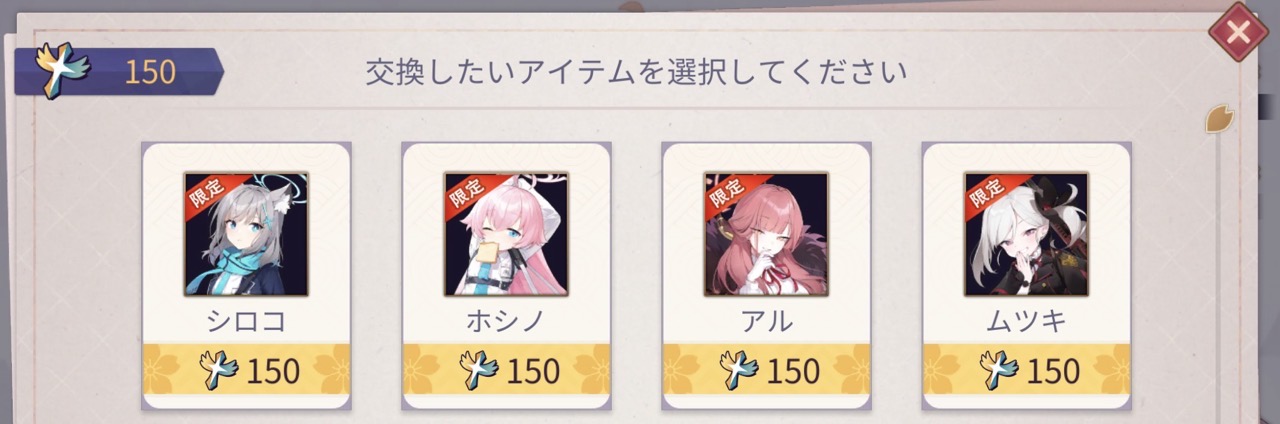Select the シロコ character portrait

click(246, 234)
